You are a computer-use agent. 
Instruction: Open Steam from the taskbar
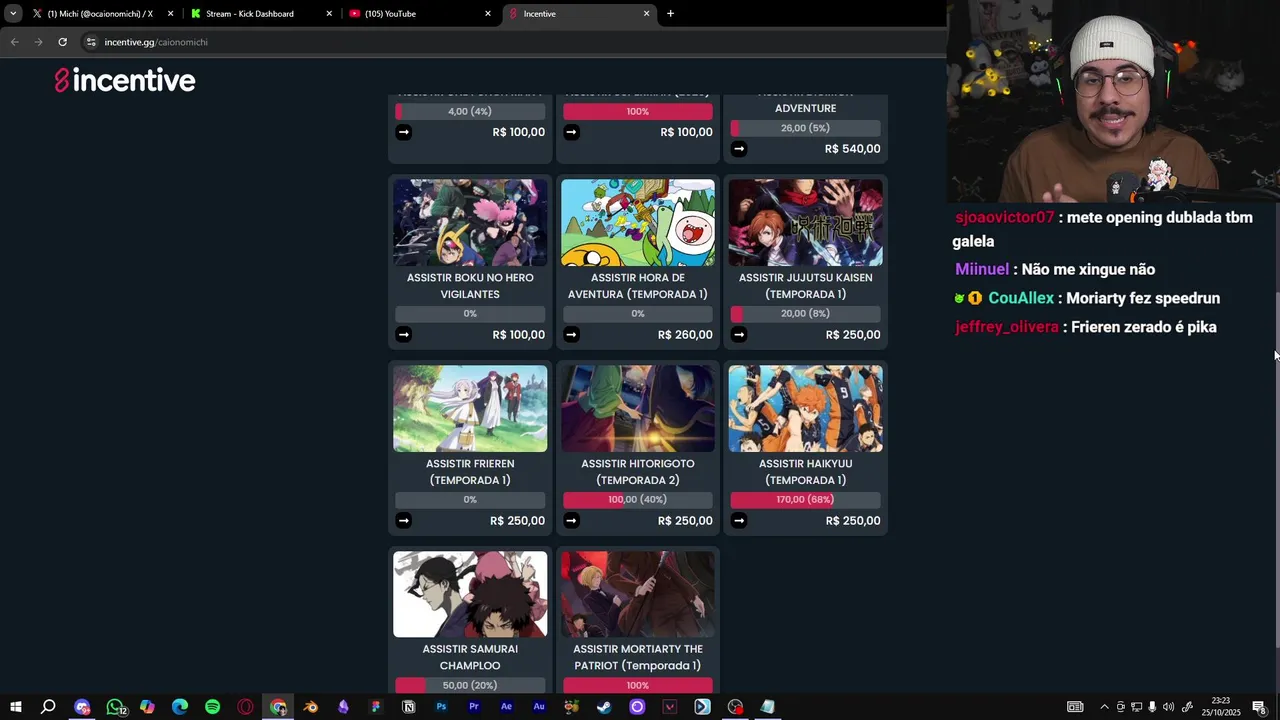click(604, 707)
